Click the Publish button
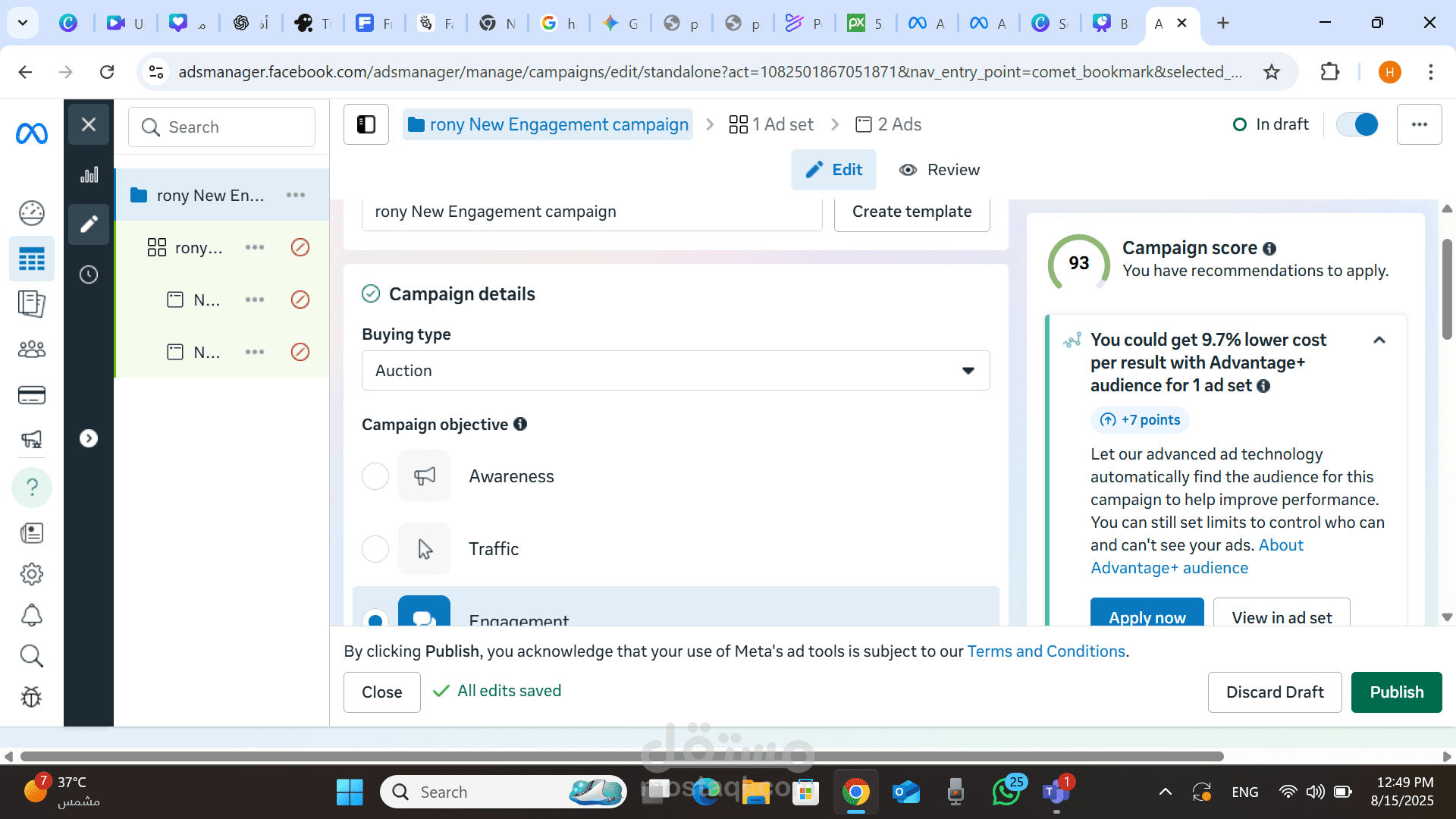Image resolution: width=1456 pixels, height=819 pixels. pos(1396,692)
